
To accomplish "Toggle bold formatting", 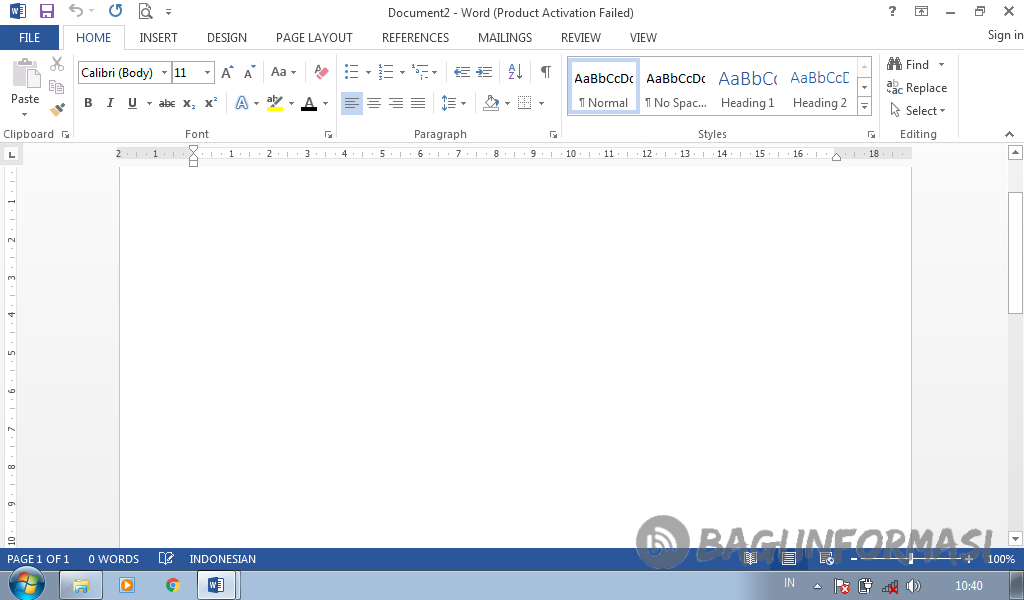I will tap(88, 103).
